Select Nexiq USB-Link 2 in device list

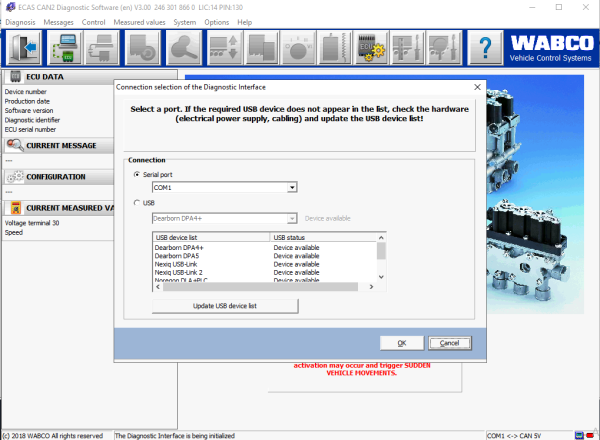[x=179, y=273]
